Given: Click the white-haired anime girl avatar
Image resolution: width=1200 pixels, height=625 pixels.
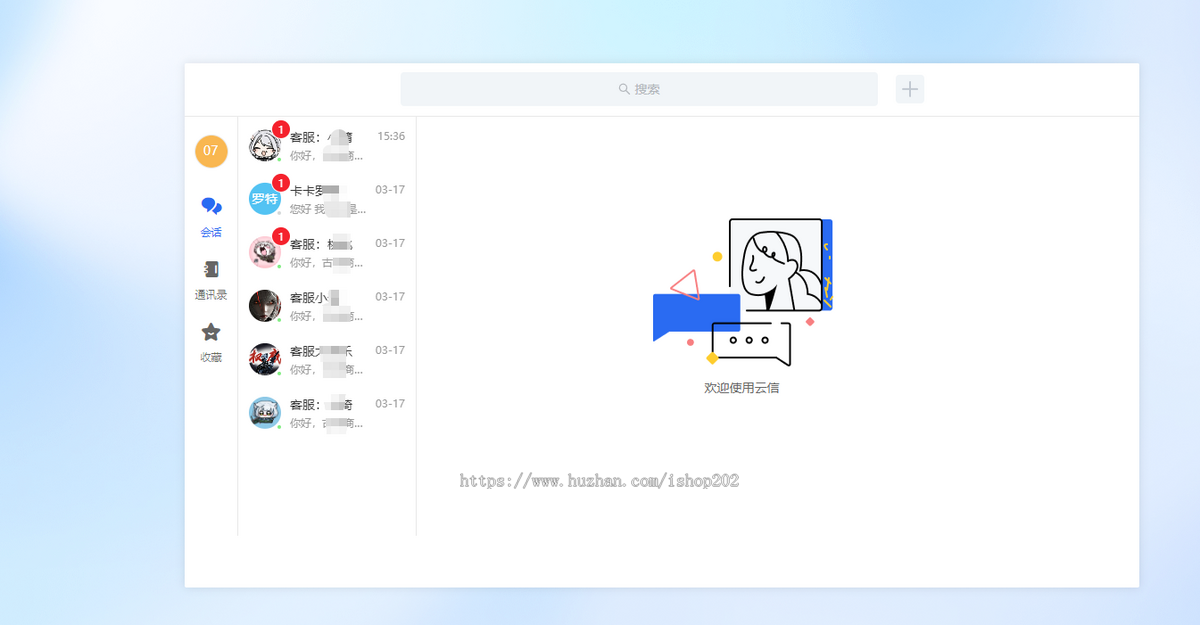Looking at the screenshot, I should click(x=265, y=145).
